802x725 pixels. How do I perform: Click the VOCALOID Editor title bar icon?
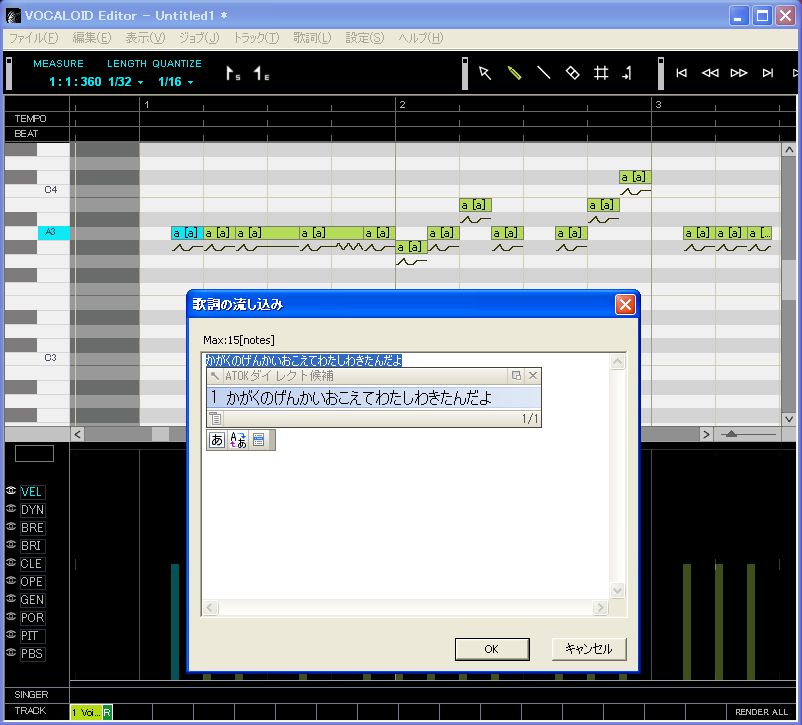(13, 16)
